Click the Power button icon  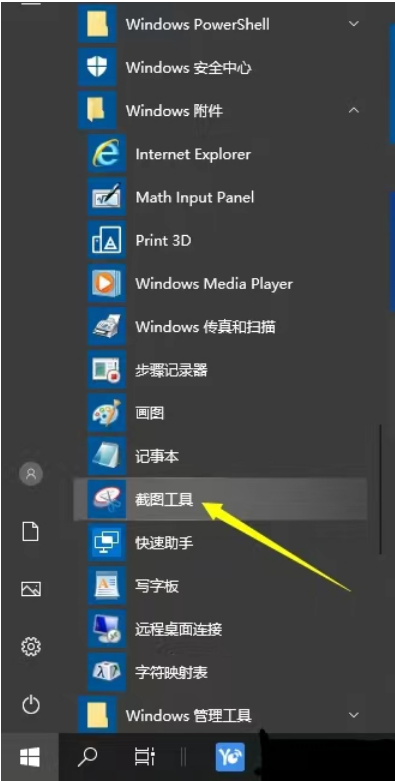pyautogui.click(x=31, y=705)
